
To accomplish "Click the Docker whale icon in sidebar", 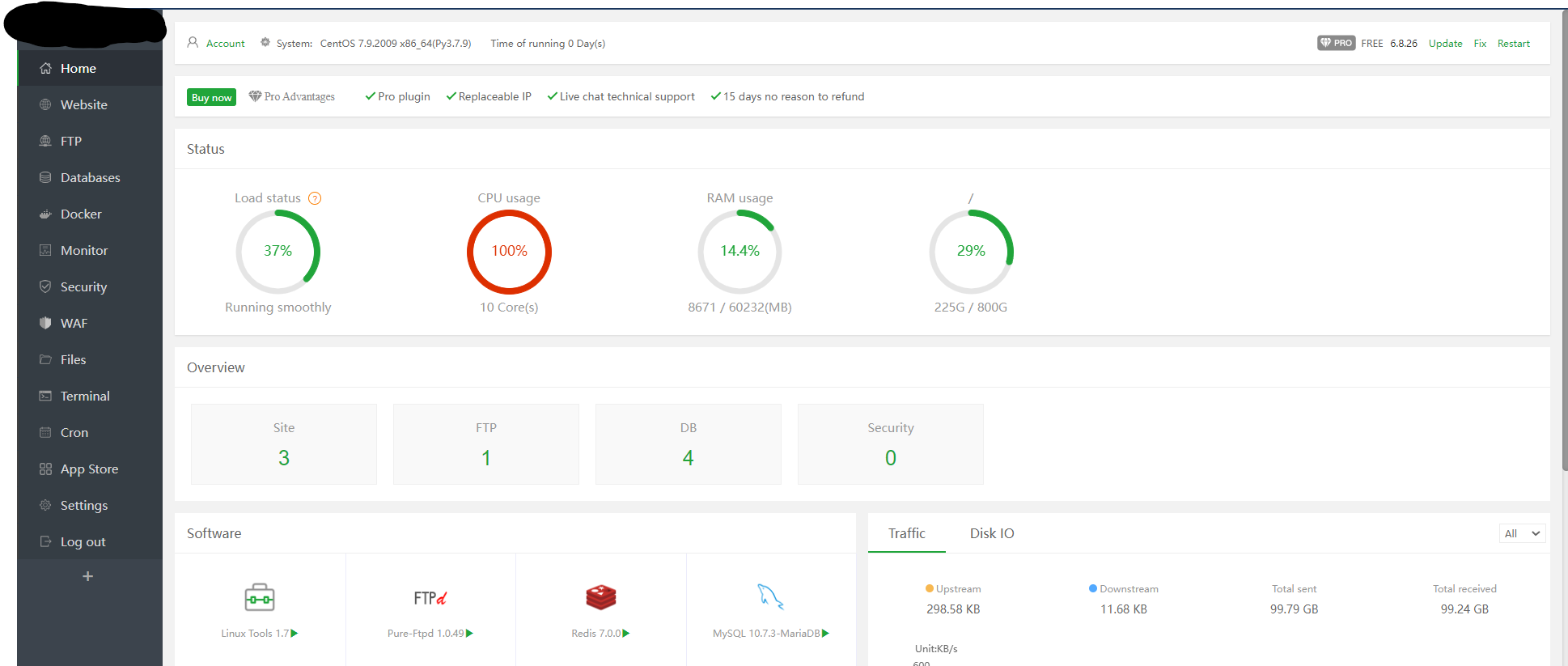I will pos(45,214).
